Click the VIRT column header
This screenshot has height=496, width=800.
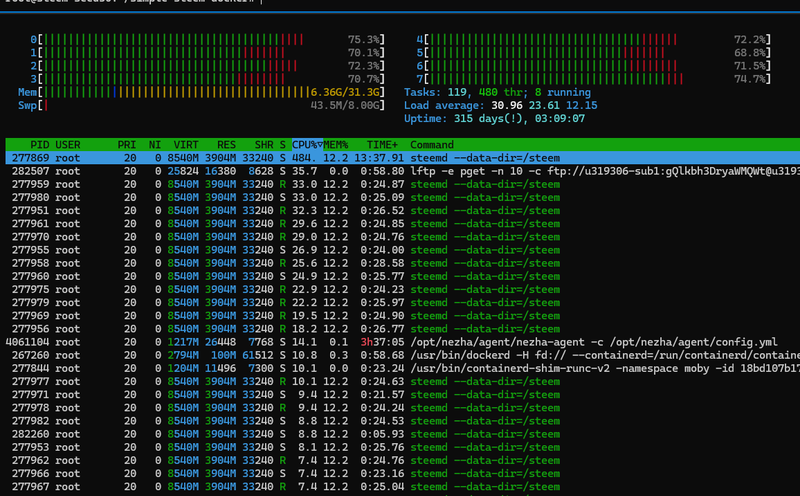[x=186, y=144]
